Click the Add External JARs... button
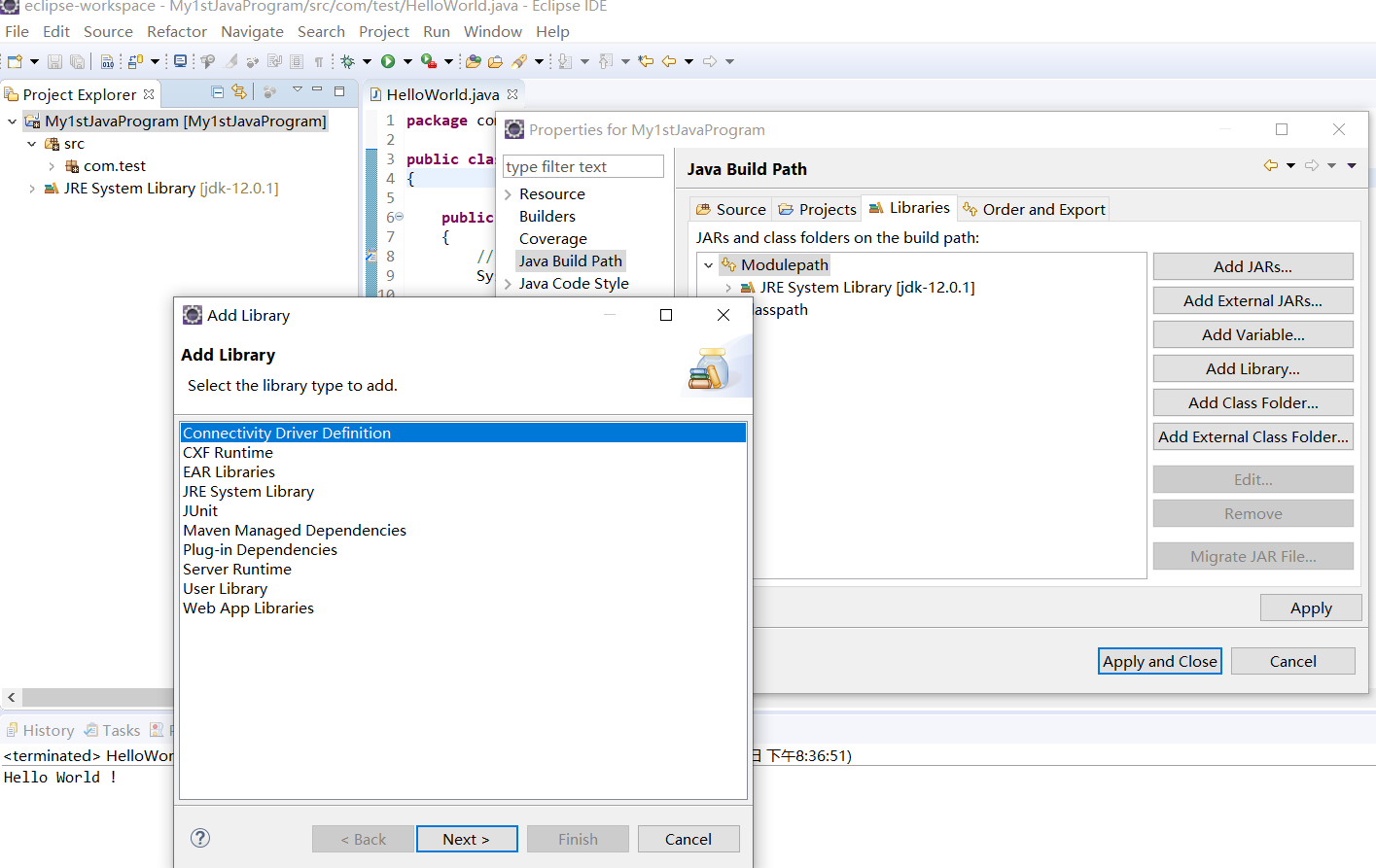 pos(1253,300)
